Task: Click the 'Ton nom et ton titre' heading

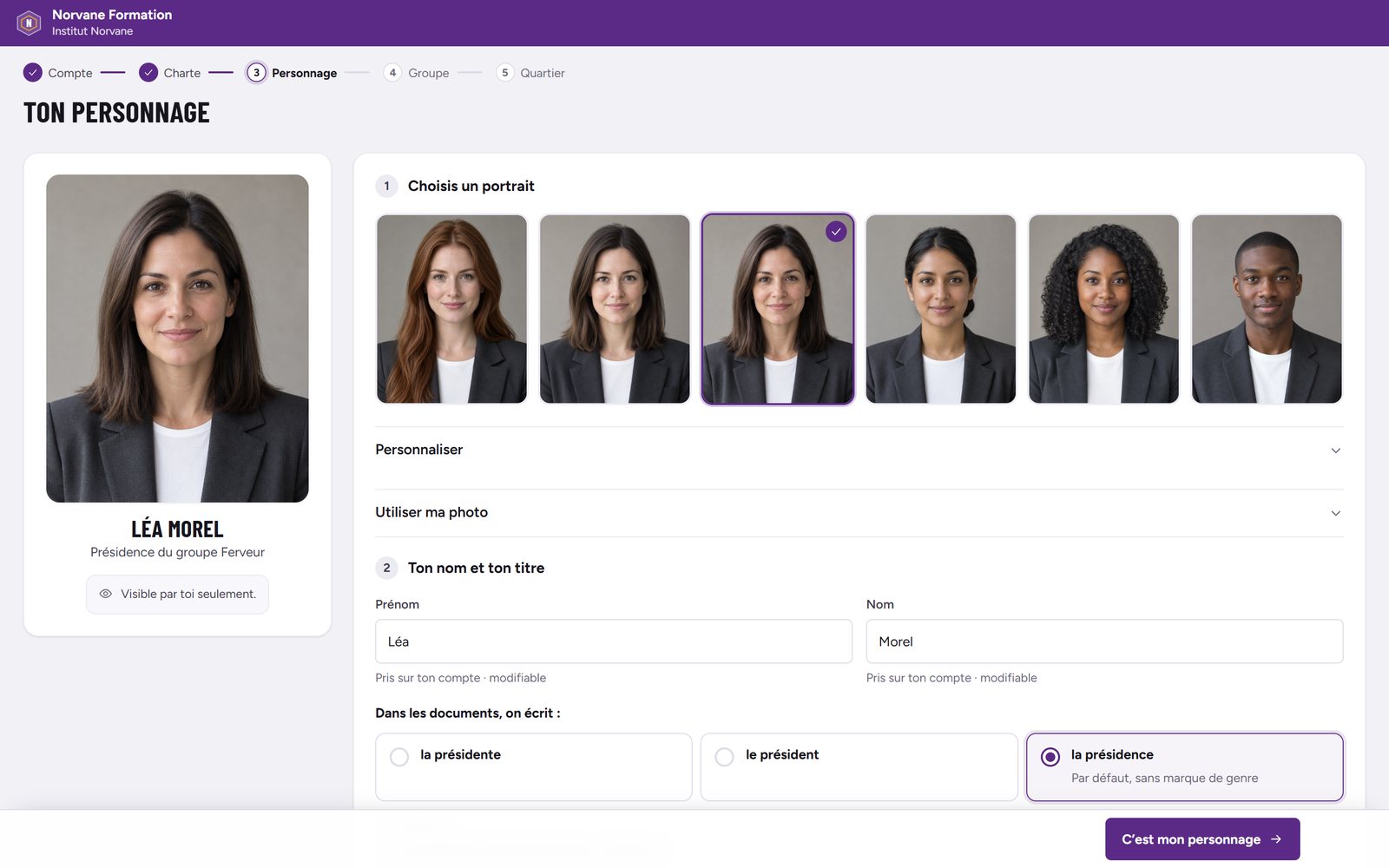Action: tap(477, 568)
